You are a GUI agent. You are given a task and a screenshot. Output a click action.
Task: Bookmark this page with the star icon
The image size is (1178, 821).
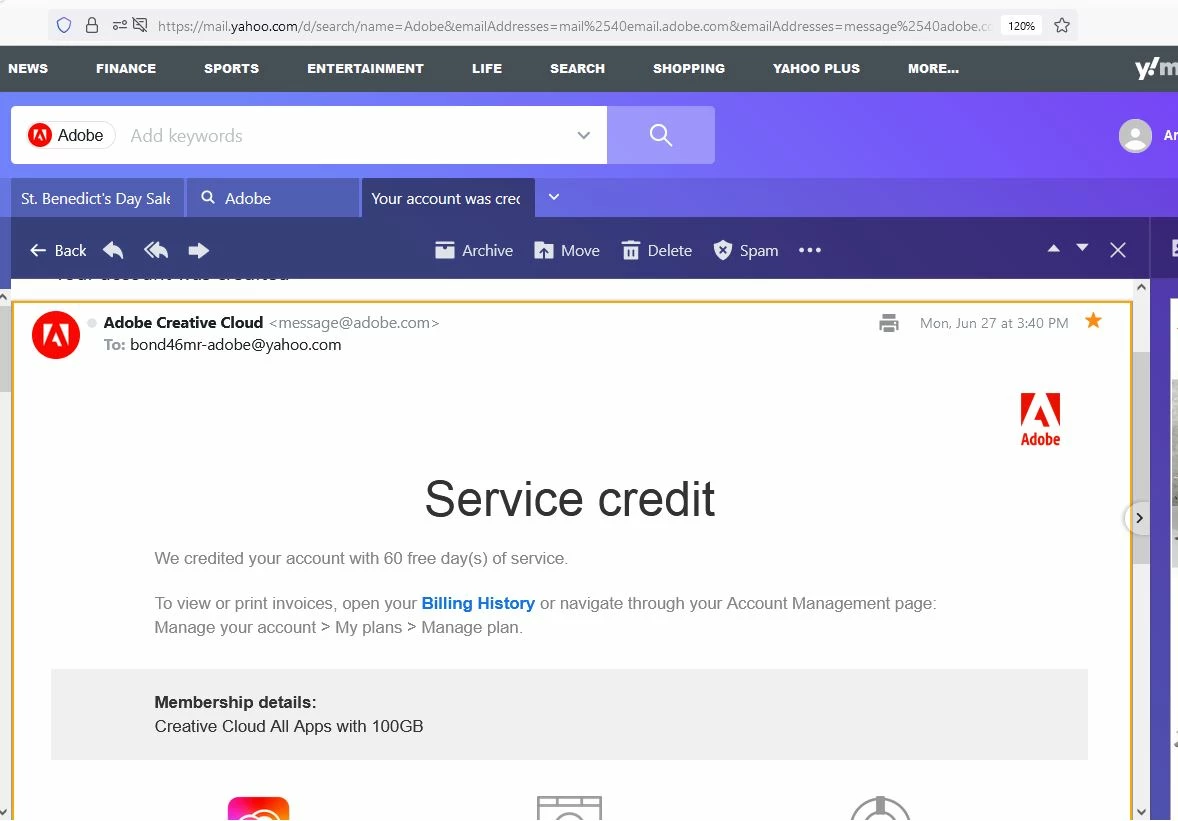pyautogui.click(x=1062, y=26)
